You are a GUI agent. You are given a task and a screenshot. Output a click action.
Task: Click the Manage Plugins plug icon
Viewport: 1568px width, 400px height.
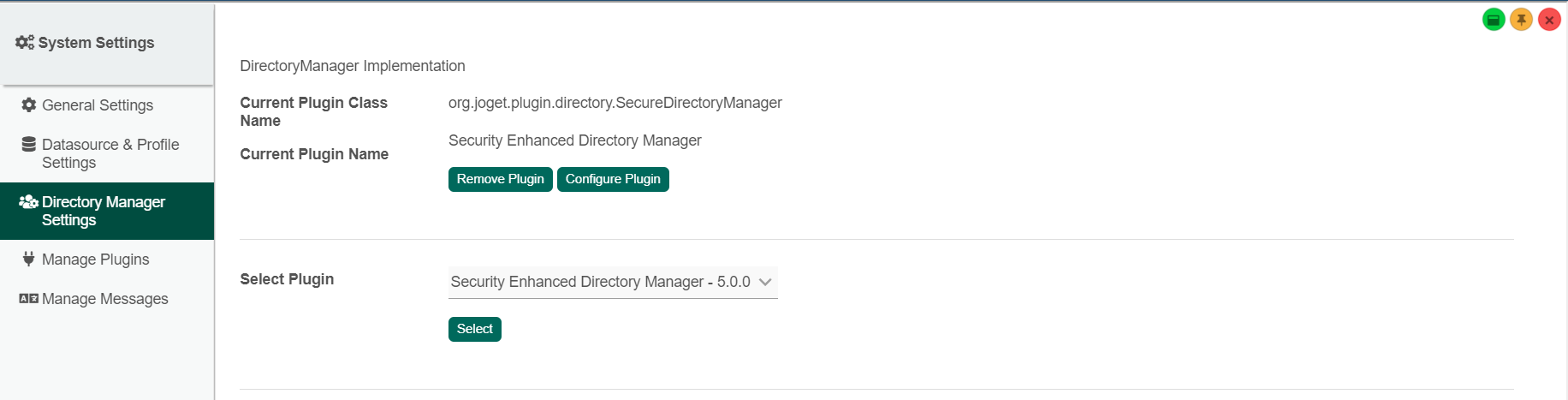[x=29, y=259]
